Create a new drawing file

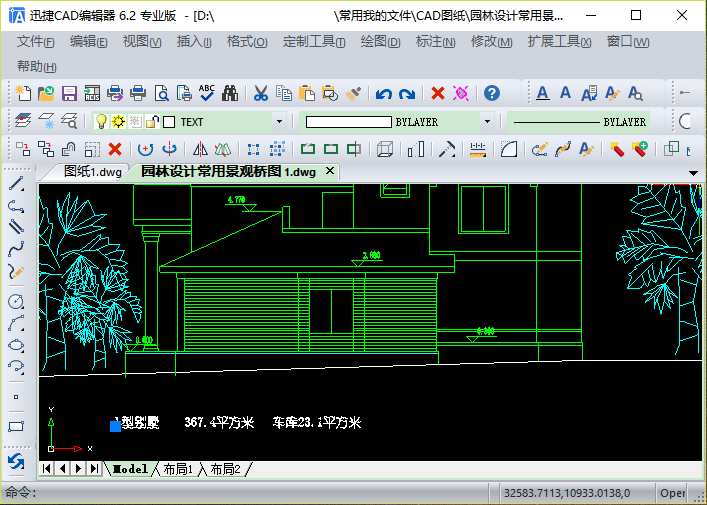pyautogui.click(x=23, y=93)
